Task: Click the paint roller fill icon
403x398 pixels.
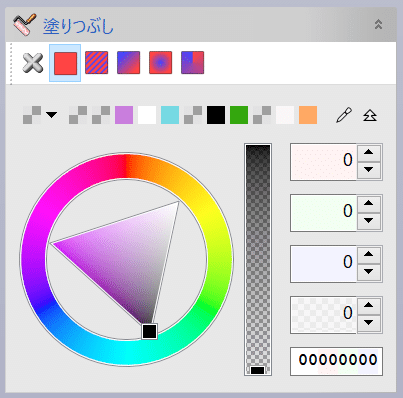Action: coord(24,24)
